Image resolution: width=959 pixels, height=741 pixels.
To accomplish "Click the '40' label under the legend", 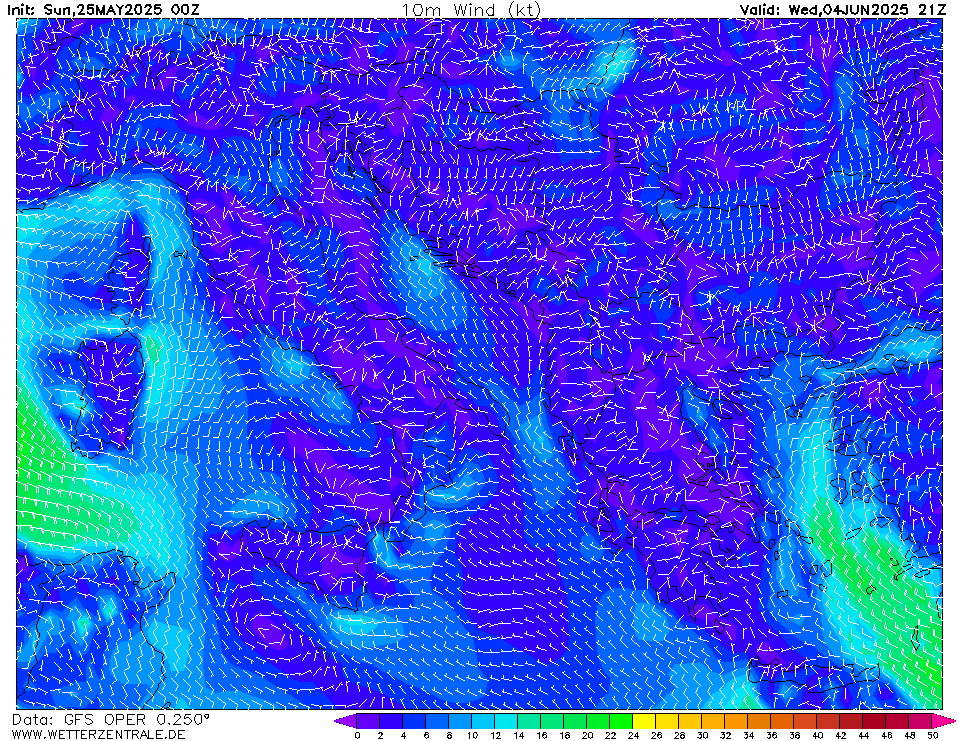I will (818, 735).
